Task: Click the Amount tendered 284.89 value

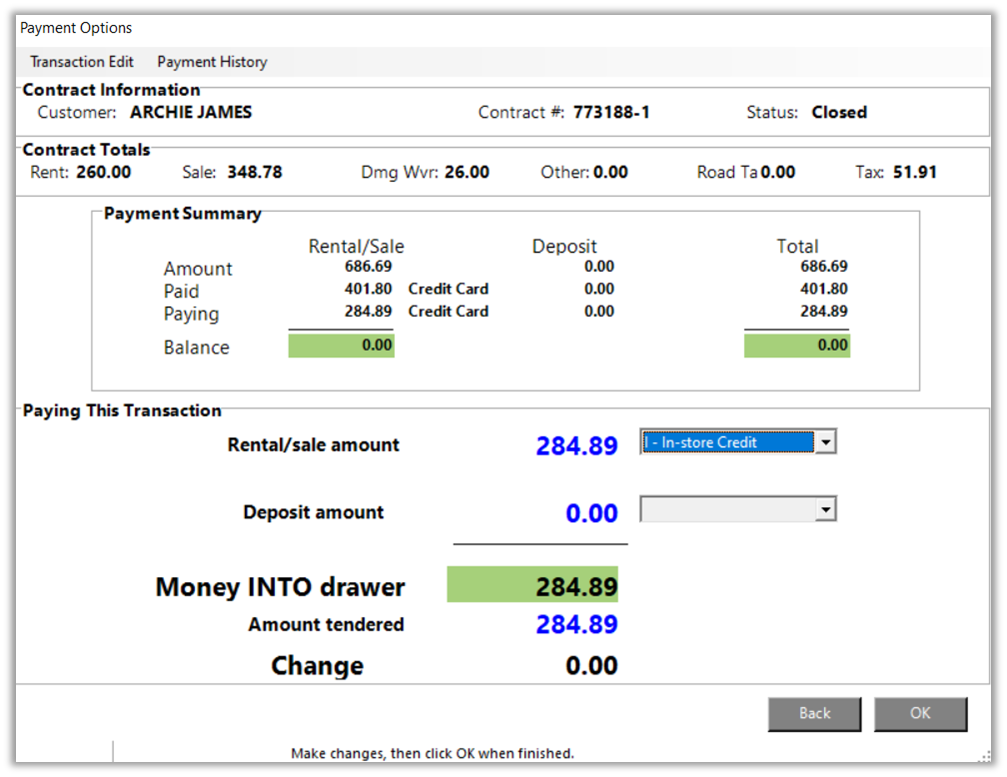Action: (576, 625)
